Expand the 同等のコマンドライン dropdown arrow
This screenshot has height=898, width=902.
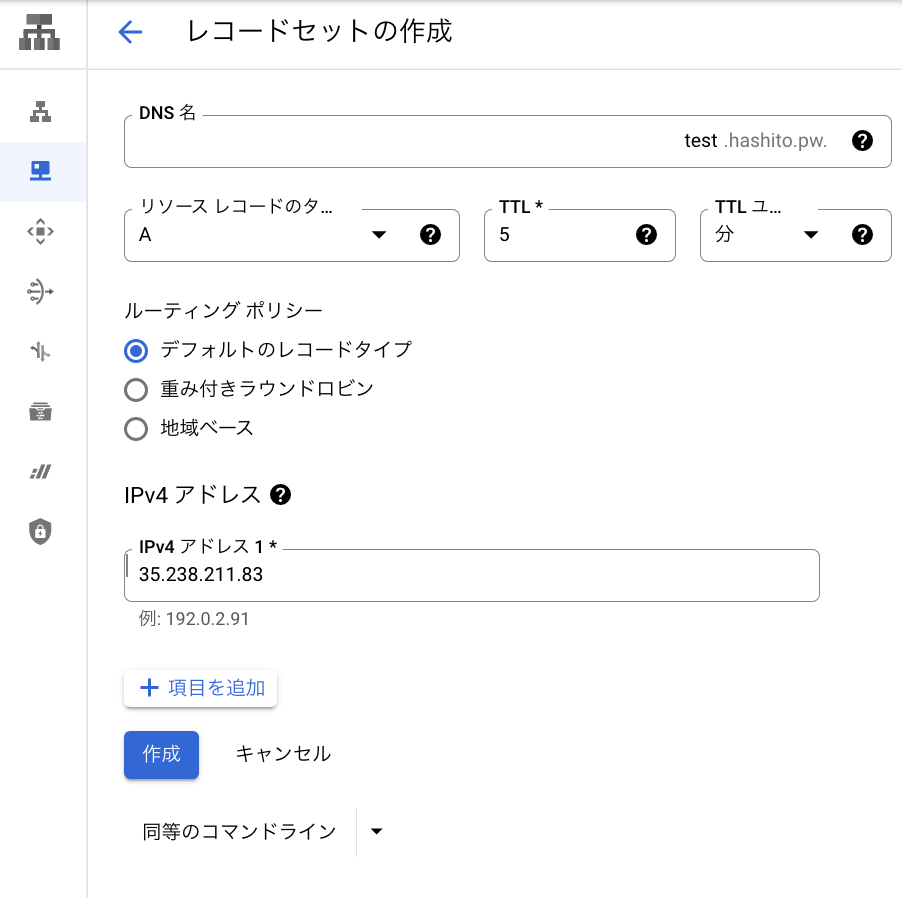tap(376, 831)
